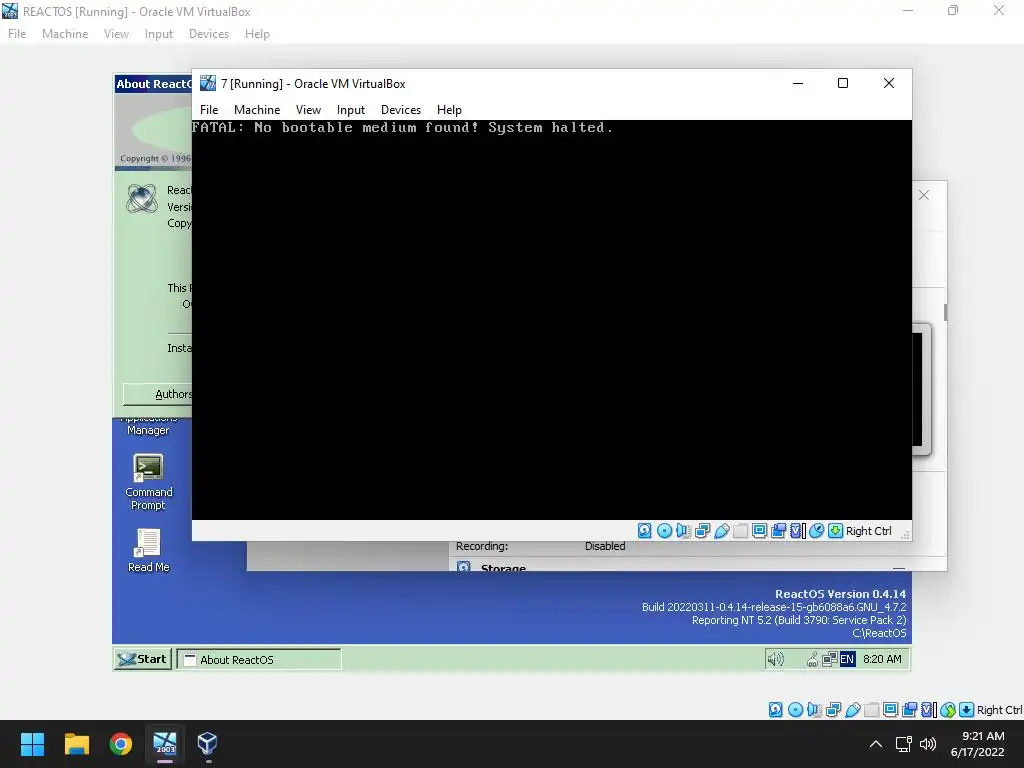Open View menu in 7 VM window
This screenshot has height=768, width=1024.
(308, 110)
